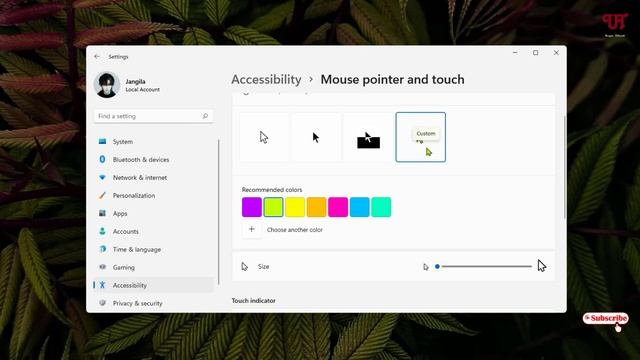
Task: Go to Network & internet settings
Action: [x=153, y=178]
